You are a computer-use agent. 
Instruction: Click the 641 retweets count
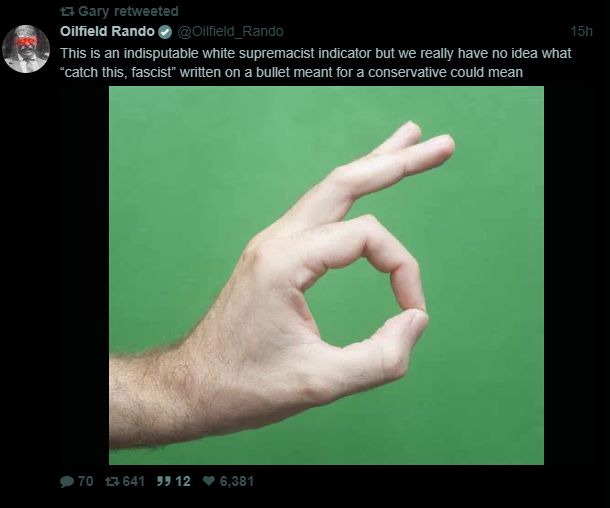click(x=133, y=482)
